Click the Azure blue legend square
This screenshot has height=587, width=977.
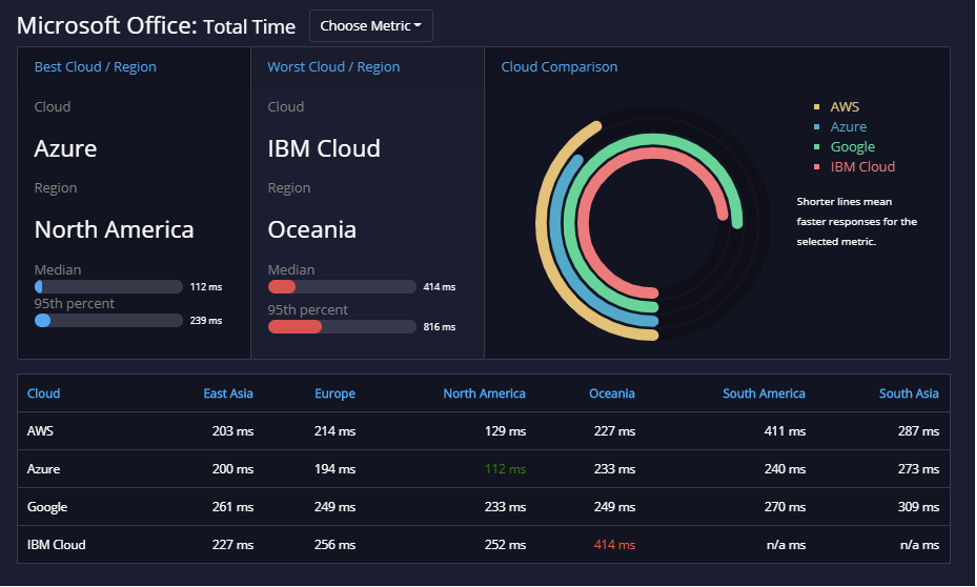(816, 127)
